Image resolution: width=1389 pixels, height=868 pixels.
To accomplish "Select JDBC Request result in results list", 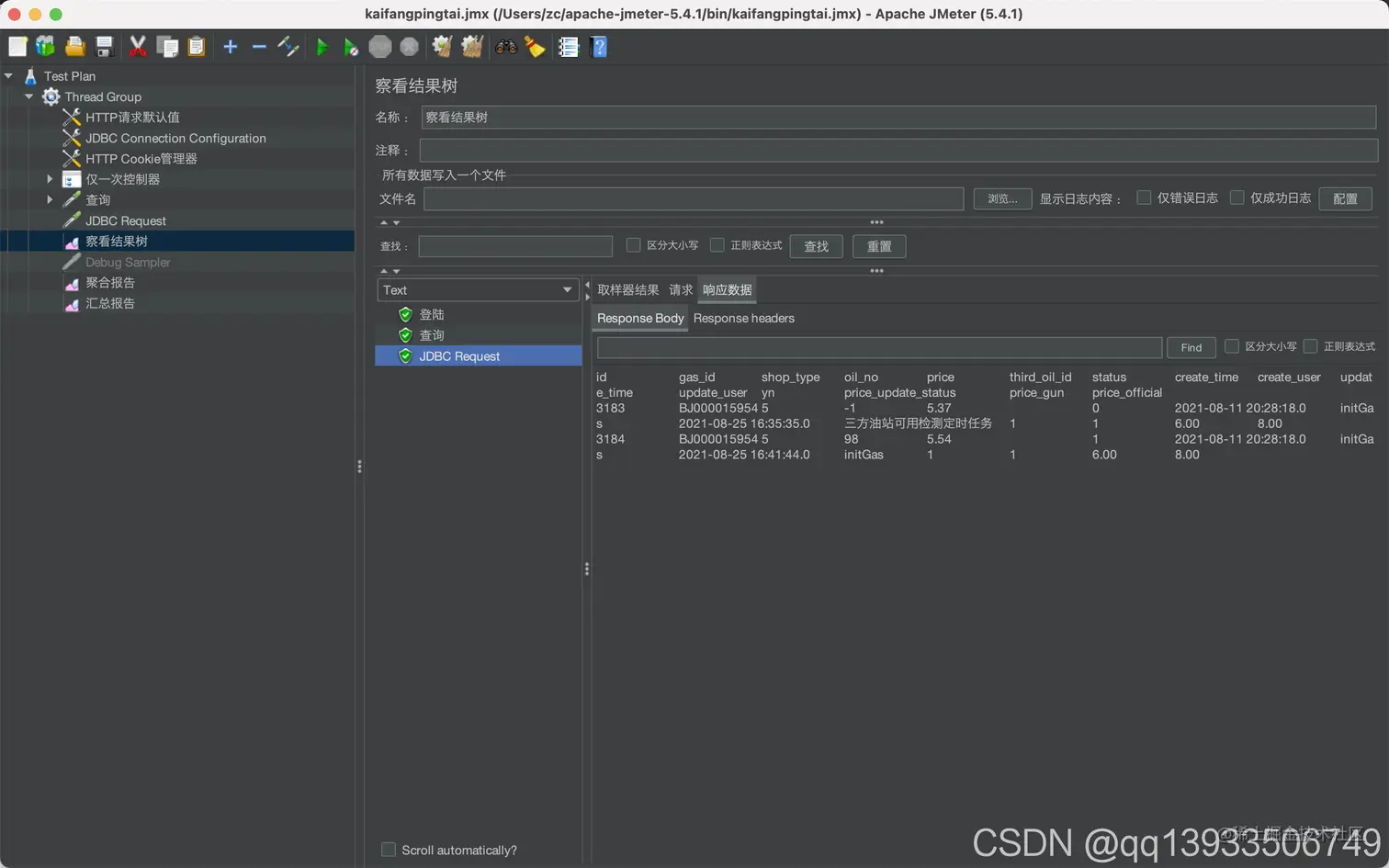I will tap(478, 356).
